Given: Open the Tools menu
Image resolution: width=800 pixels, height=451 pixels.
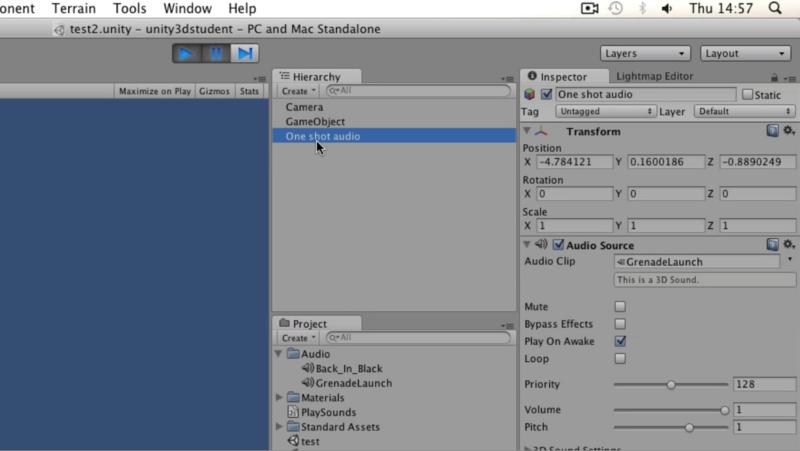Looking at the screenshot, I should [130, 9].
